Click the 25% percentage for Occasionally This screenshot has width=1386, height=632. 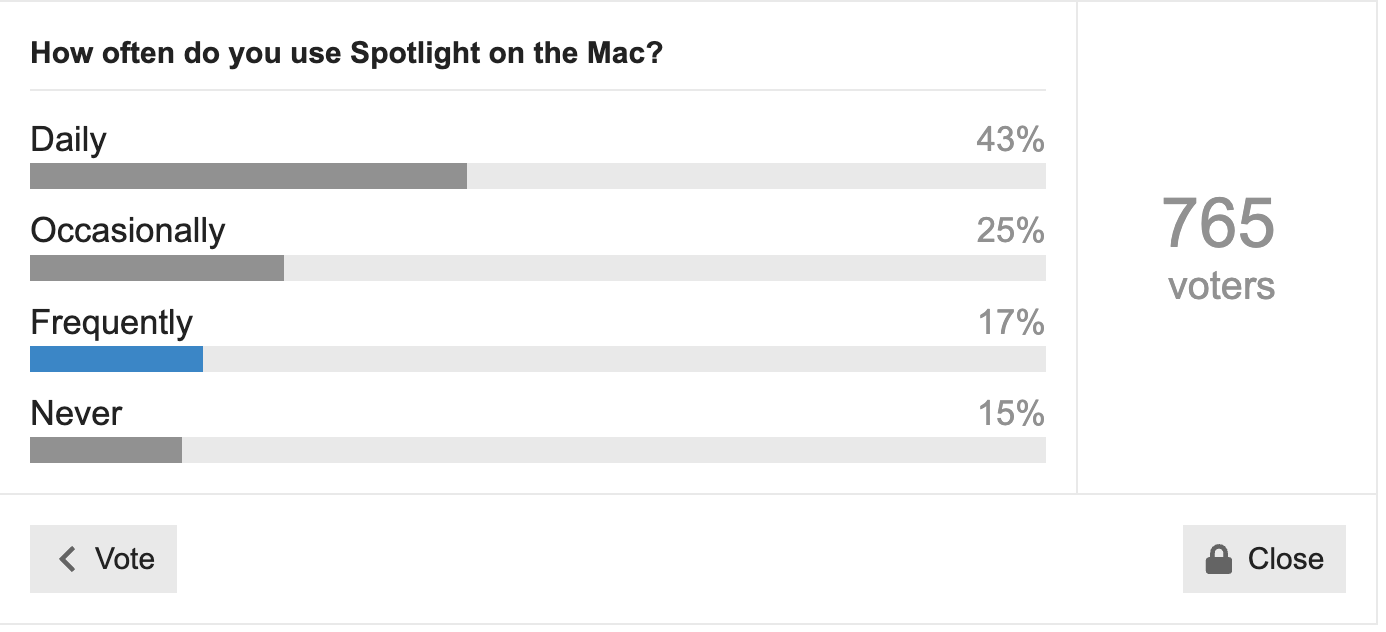[x=1010, y=231]
